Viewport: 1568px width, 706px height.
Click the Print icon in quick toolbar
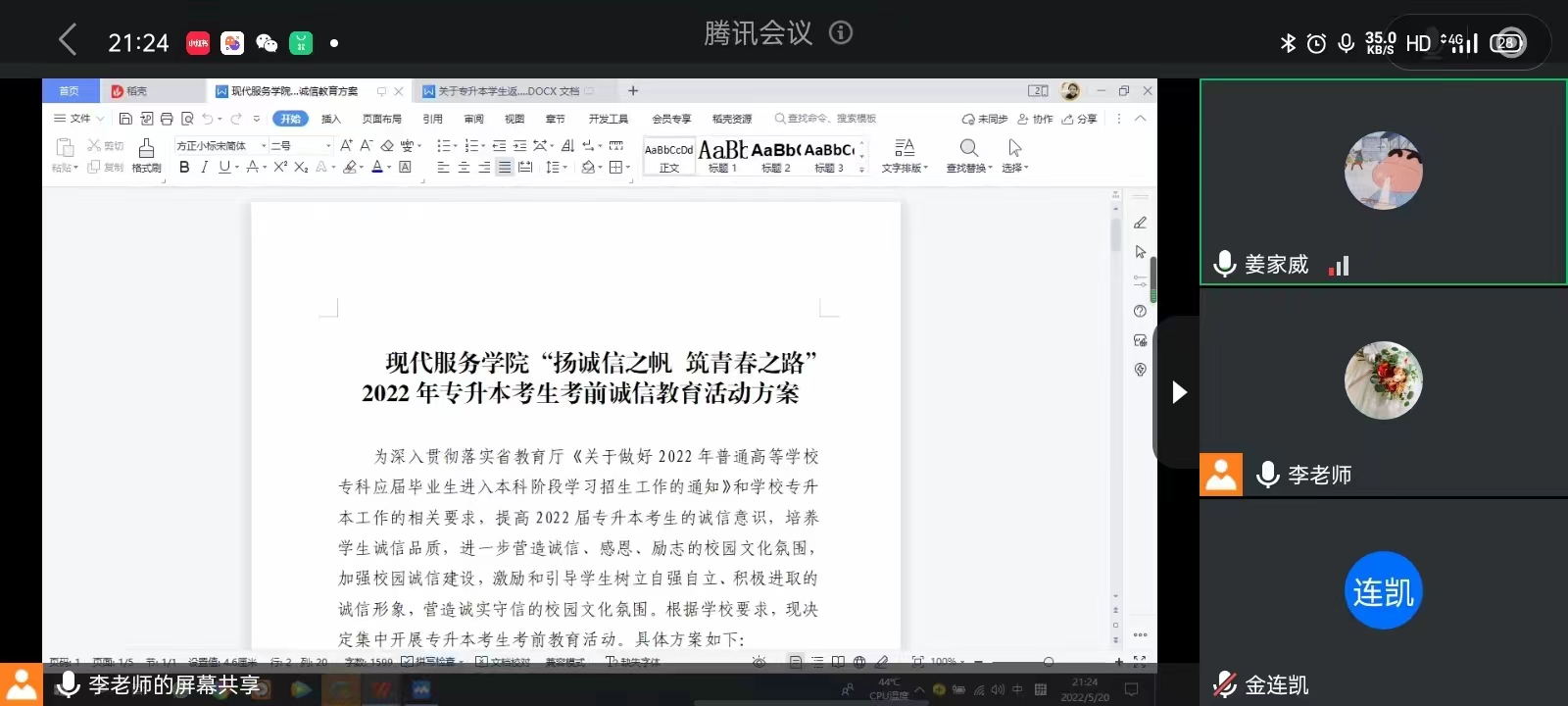[x=167, y=119]
